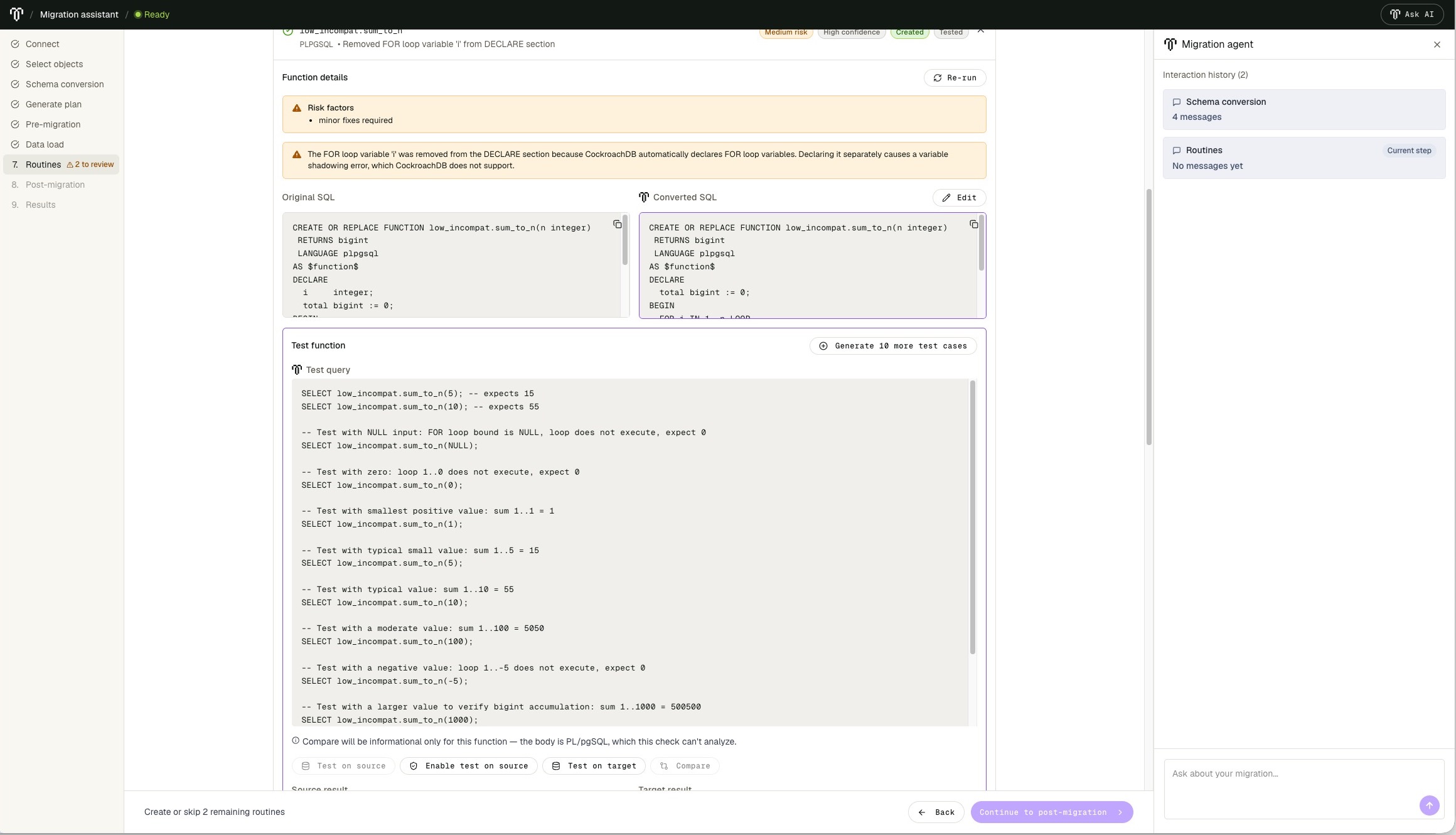Viewport: 1456px width, 835px height.
Task: Open the Schema conversion interaction history
Action: tap(1304, 109)
